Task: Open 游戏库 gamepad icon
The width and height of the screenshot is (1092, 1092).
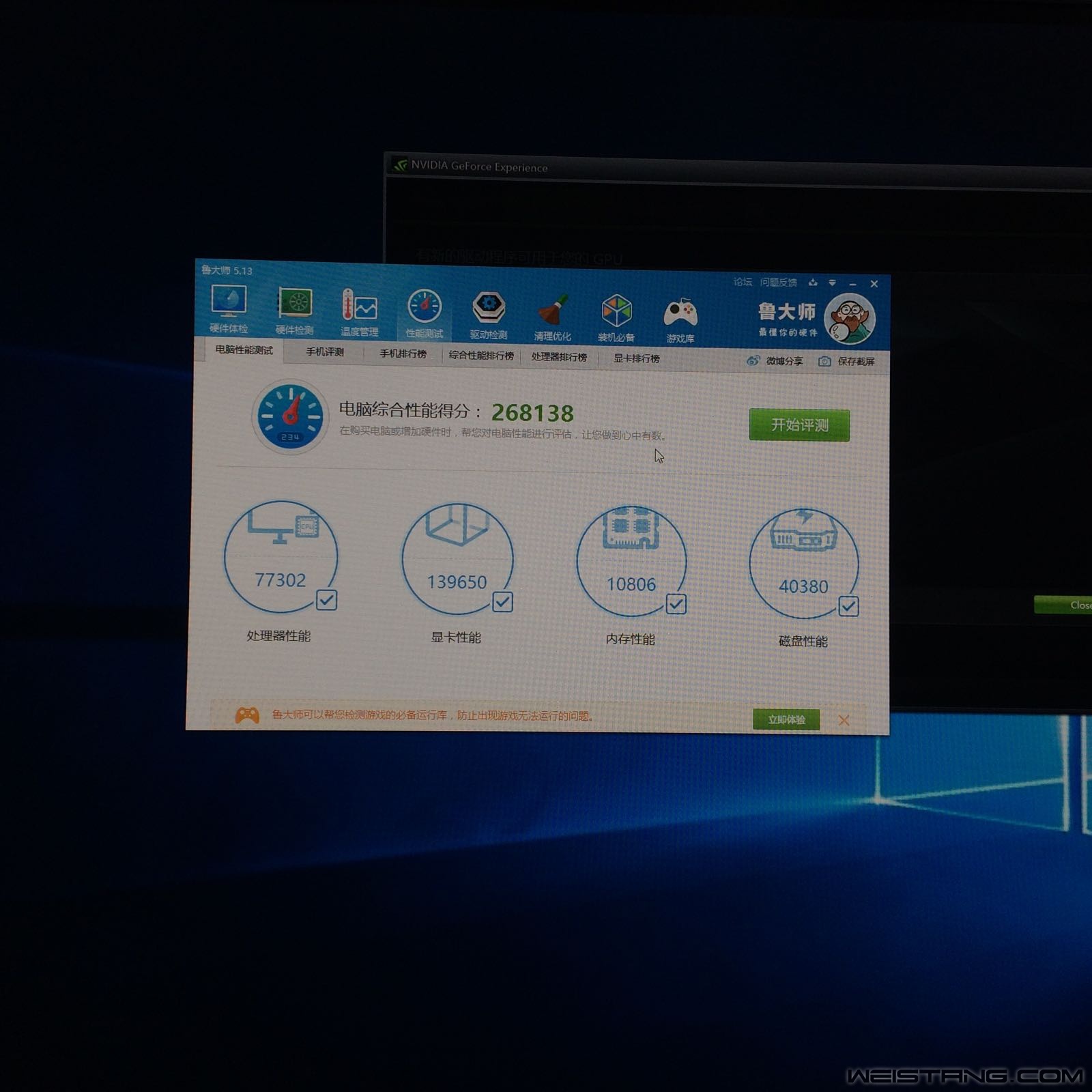Action: pos(680,314)
